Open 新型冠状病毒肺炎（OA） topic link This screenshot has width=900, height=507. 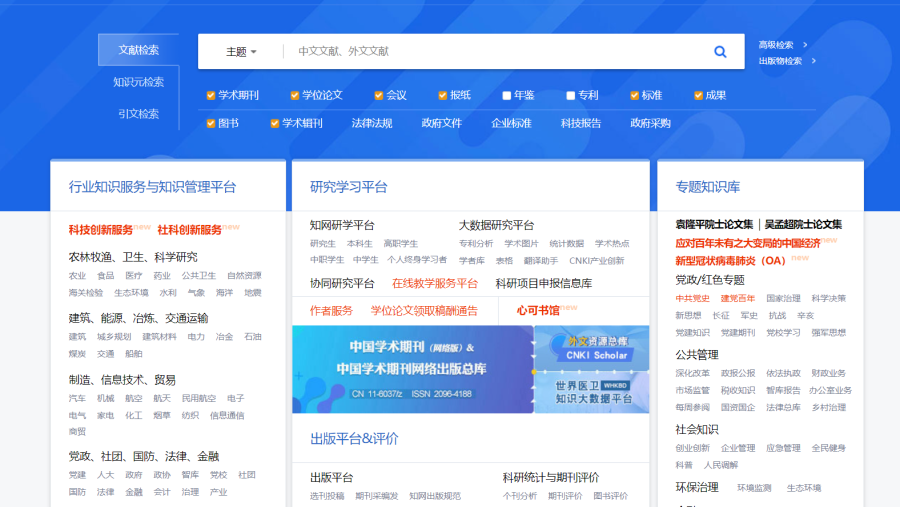[x=731, y=261]
